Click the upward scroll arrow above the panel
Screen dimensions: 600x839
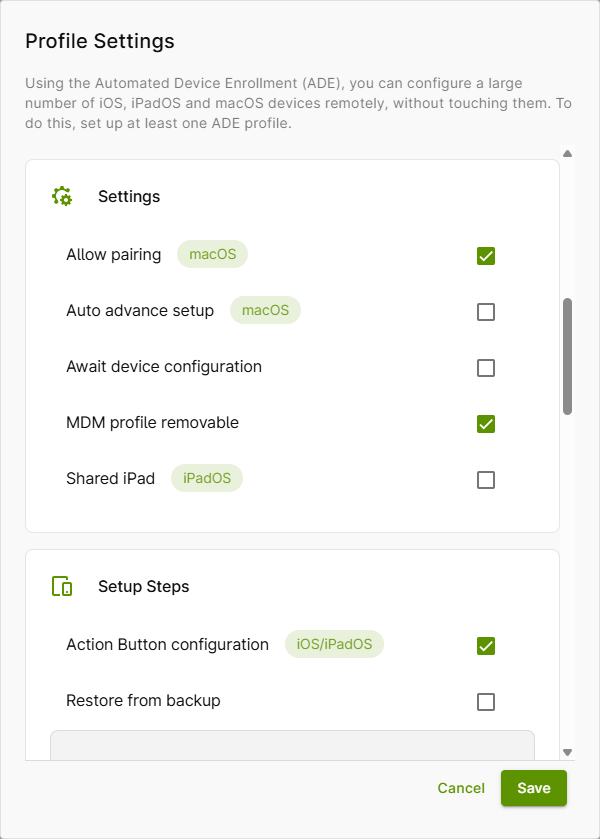coord(567,153)
